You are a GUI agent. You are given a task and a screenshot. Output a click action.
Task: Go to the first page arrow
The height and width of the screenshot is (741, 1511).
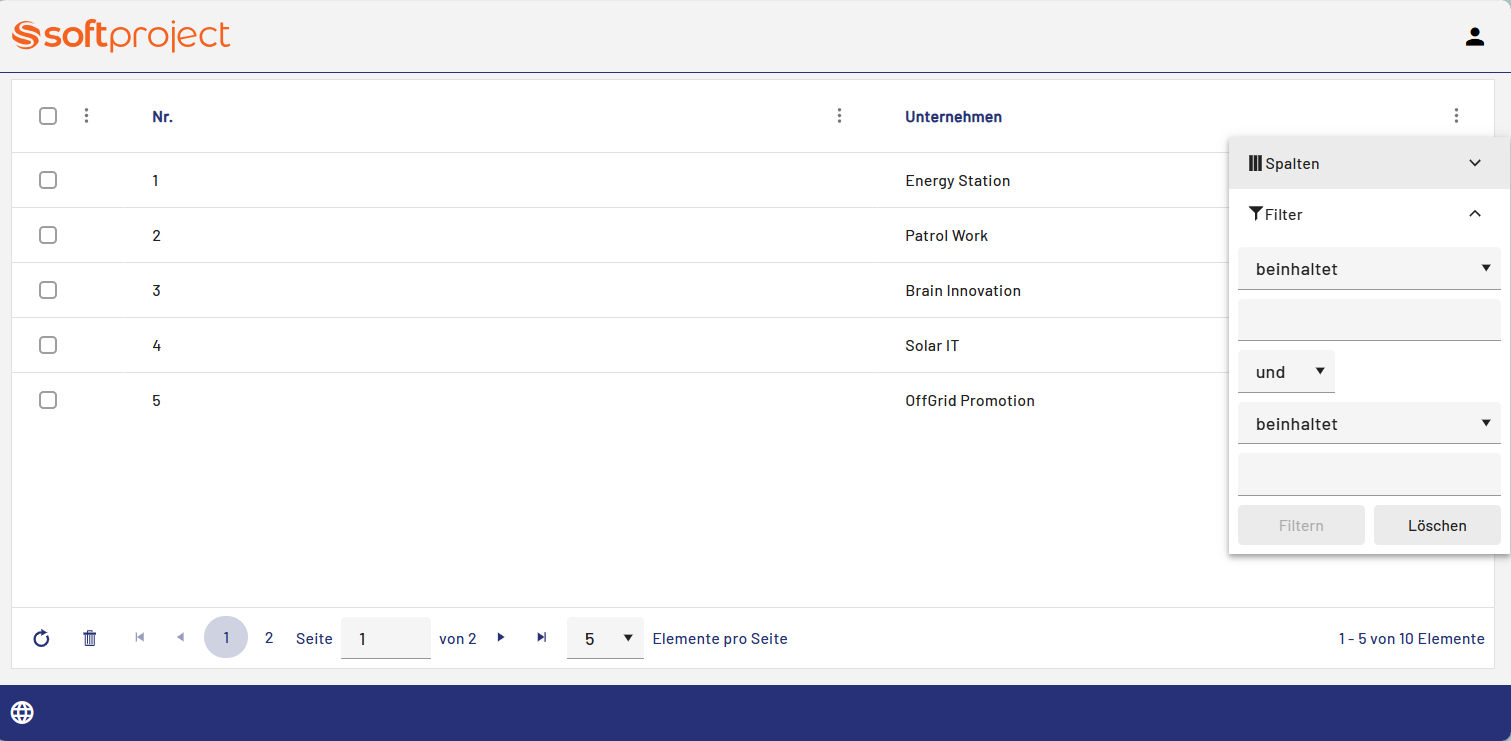[x=140, y=638]
